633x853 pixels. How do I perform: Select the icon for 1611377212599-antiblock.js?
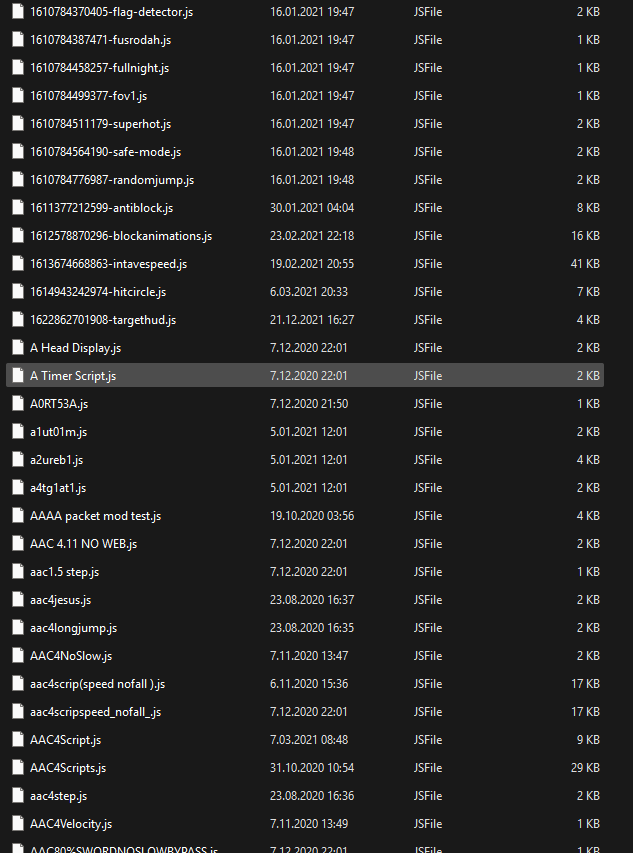click(x=17, y=208)
